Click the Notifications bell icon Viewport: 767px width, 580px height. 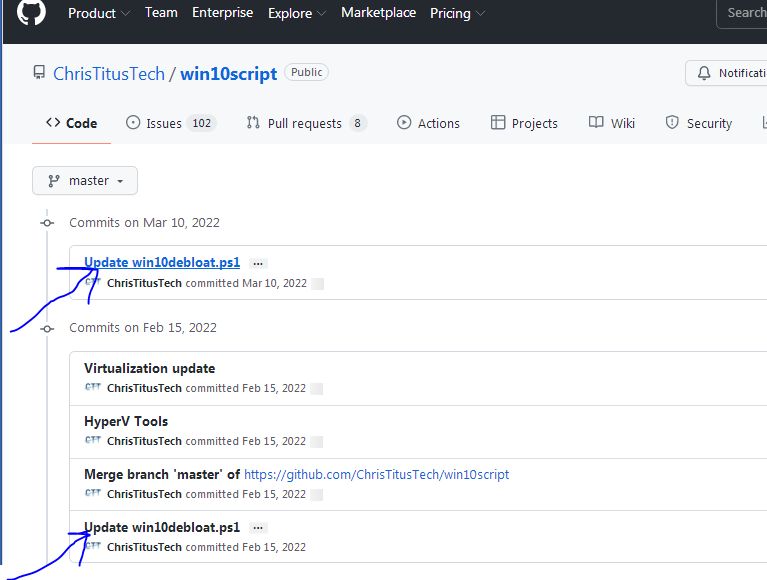(x=703, y=73)
